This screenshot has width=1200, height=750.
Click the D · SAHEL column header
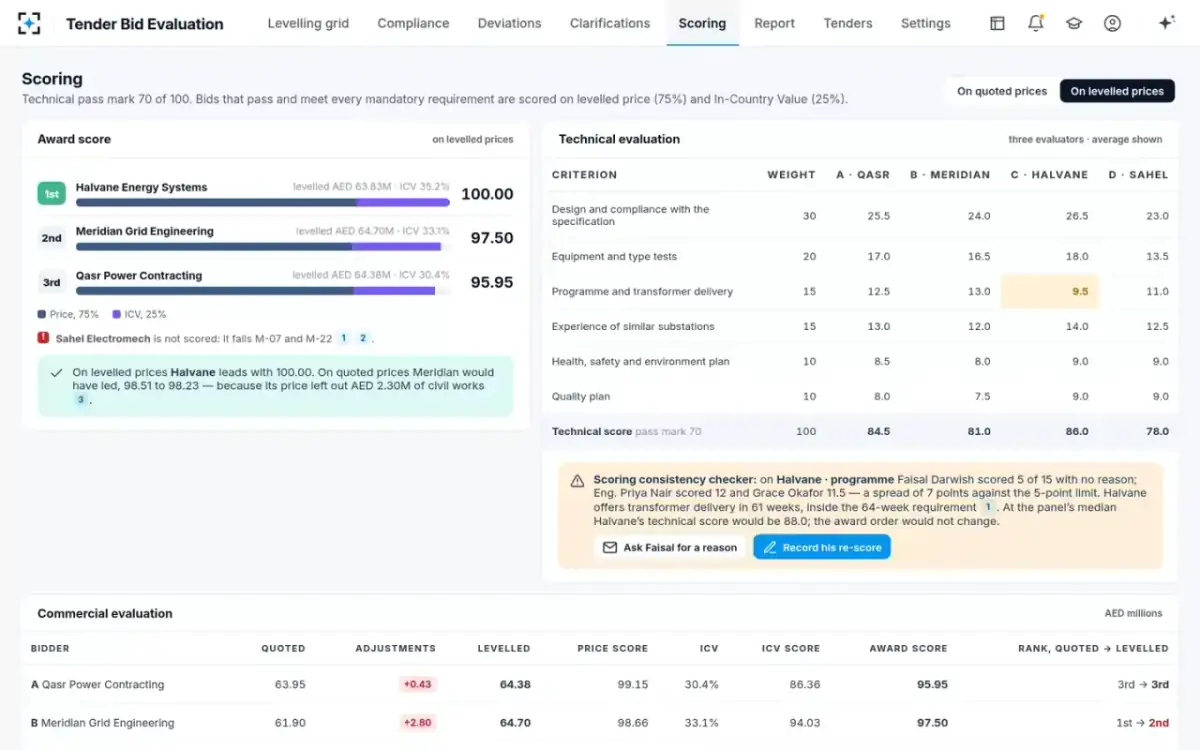[1138, 175]
